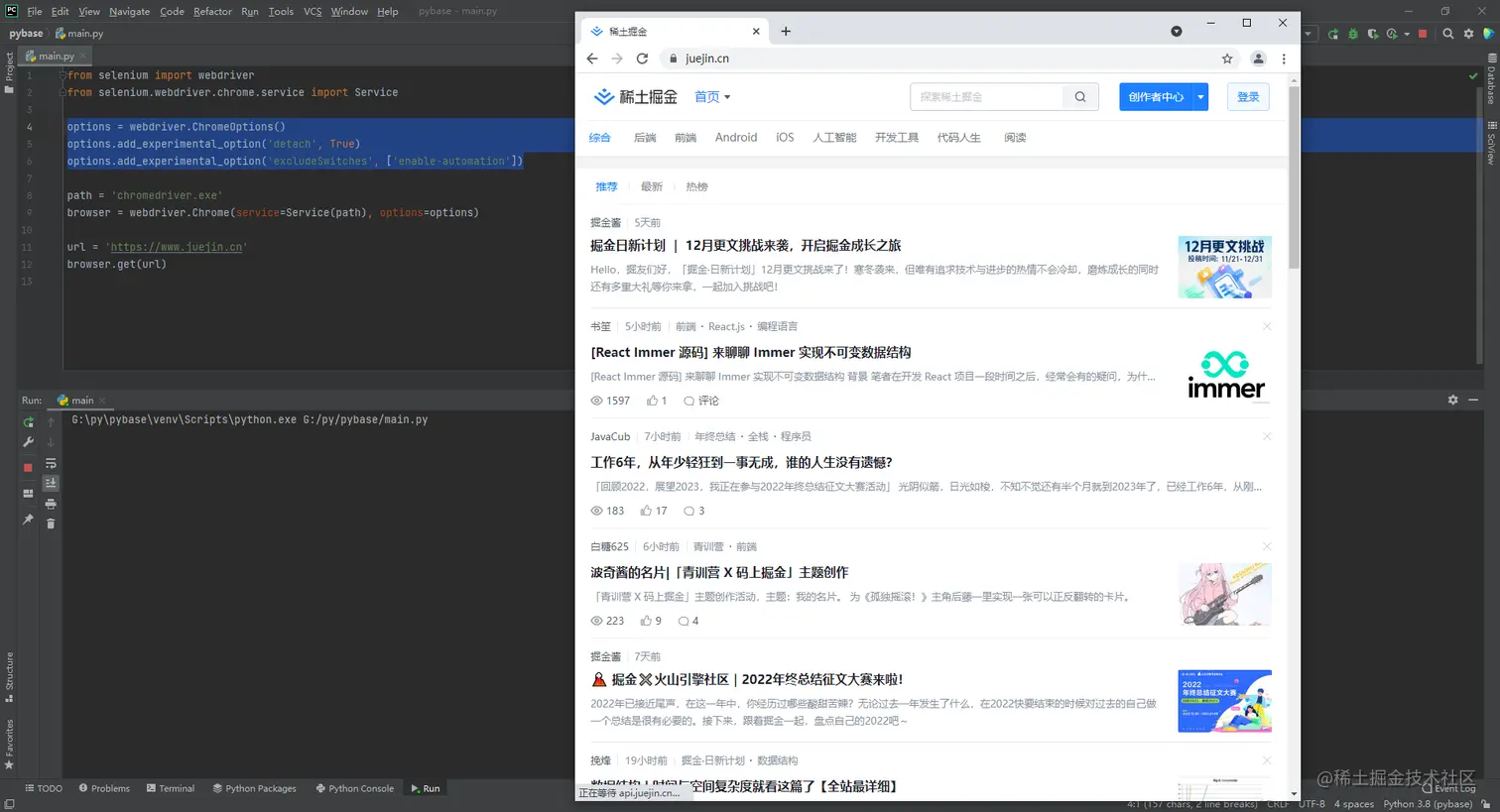
Task: Stop the process in Run panel sidebar
Action: coord(28,467)
